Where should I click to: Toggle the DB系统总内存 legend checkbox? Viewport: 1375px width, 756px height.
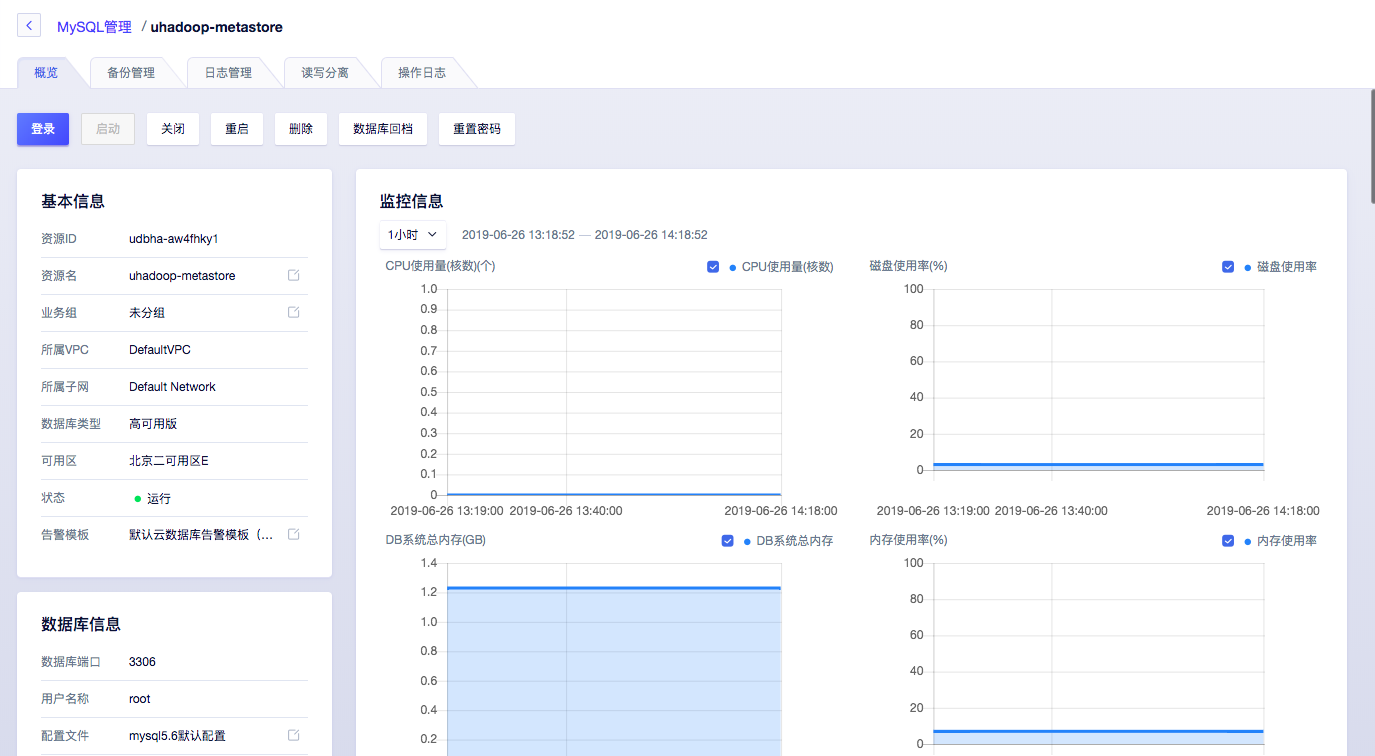[728, 541]
